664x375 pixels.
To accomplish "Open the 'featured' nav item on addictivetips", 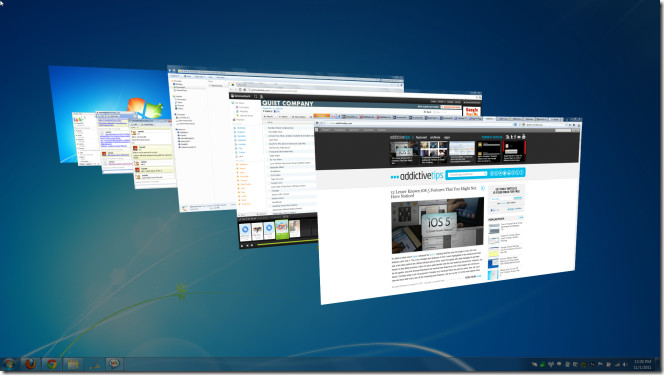I will 421,138.
